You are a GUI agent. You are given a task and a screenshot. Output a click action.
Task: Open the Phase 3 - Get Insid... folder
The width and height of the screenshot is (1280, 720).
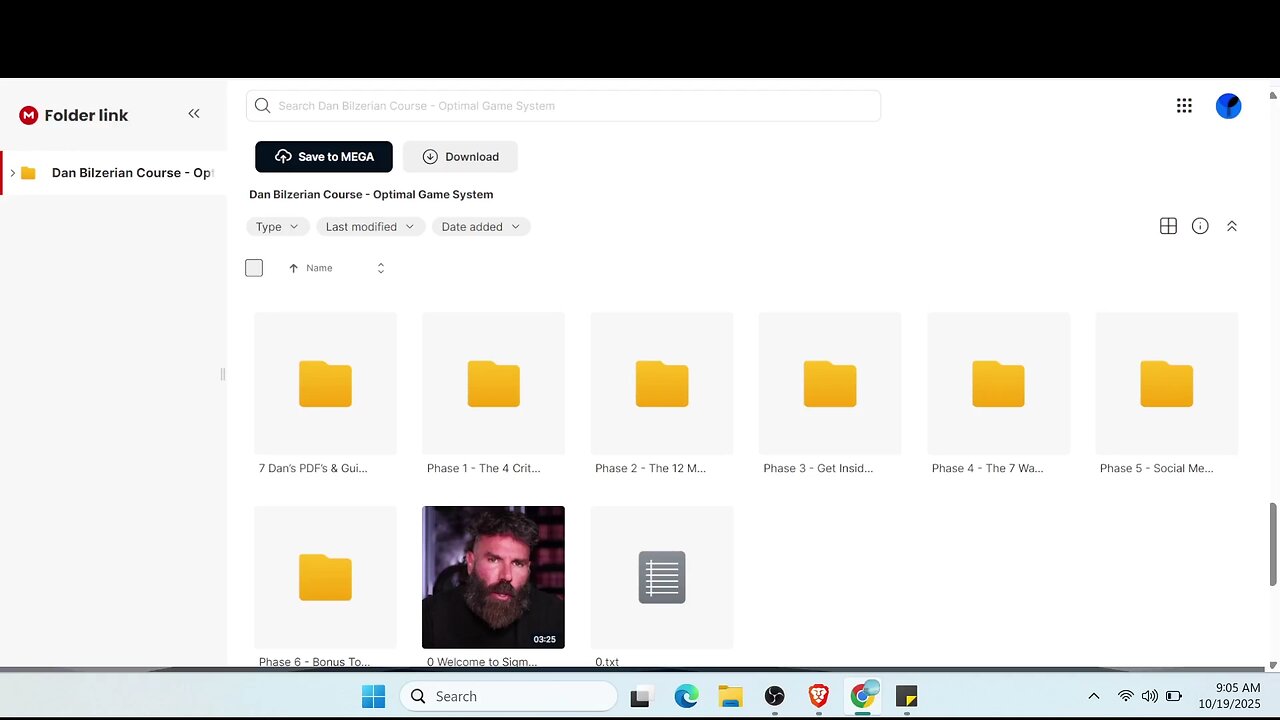(x=830, y=394)
